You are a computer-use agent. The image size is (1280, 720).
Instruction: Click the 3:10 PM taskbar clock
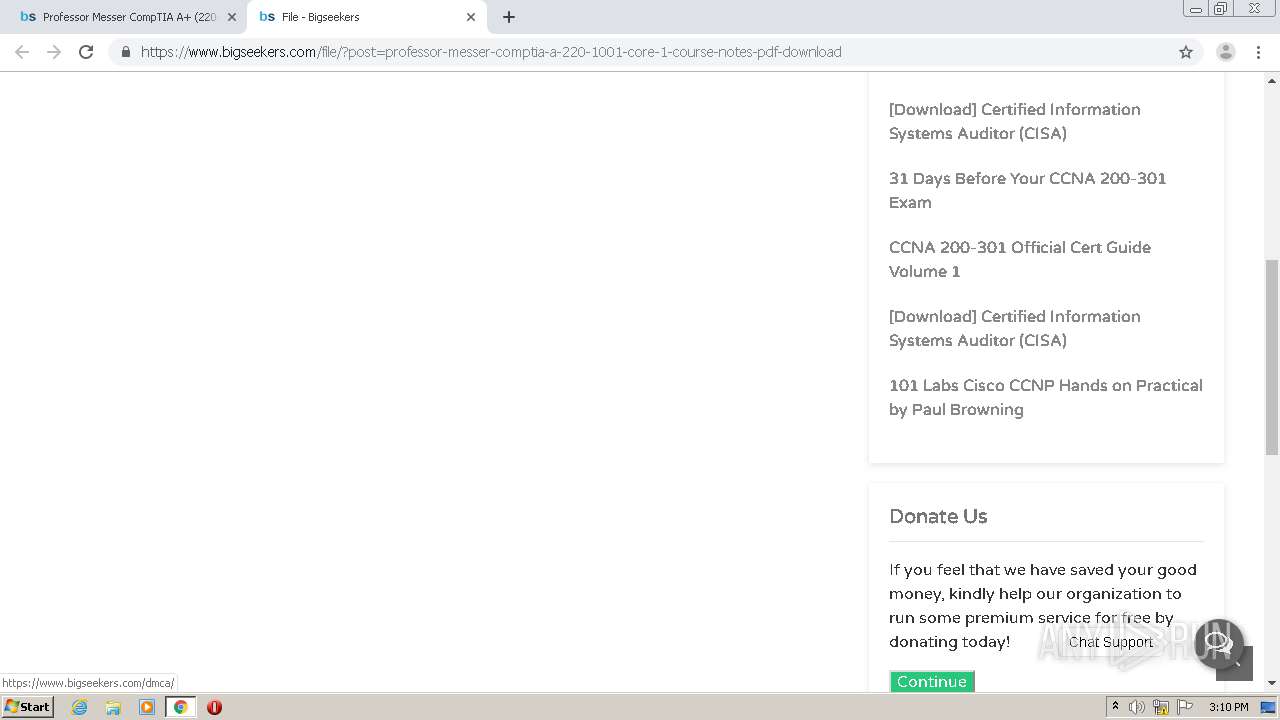coord(1228,707)
